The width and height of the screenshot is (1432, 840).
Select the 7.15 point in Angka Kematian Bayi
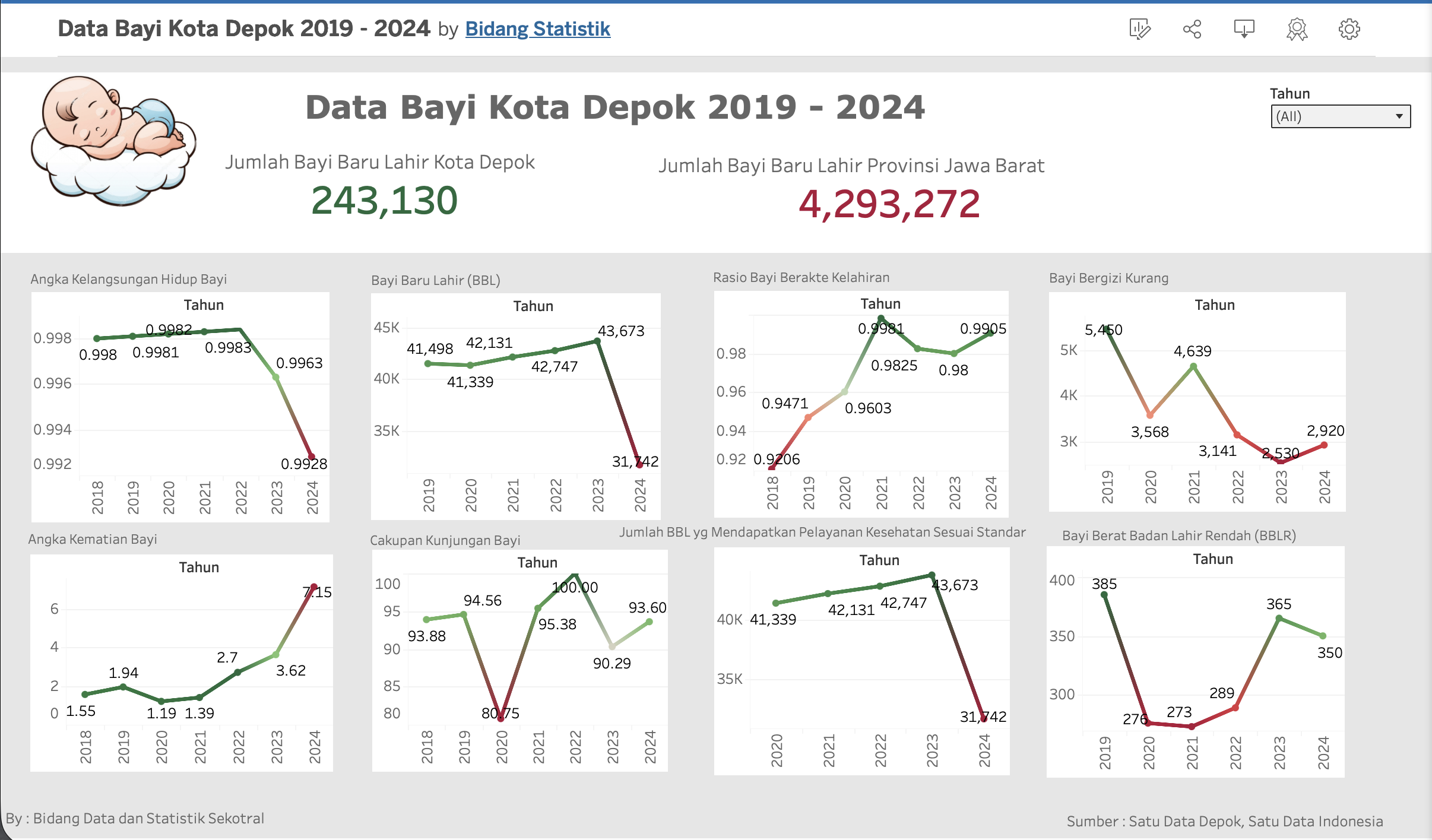314,587
